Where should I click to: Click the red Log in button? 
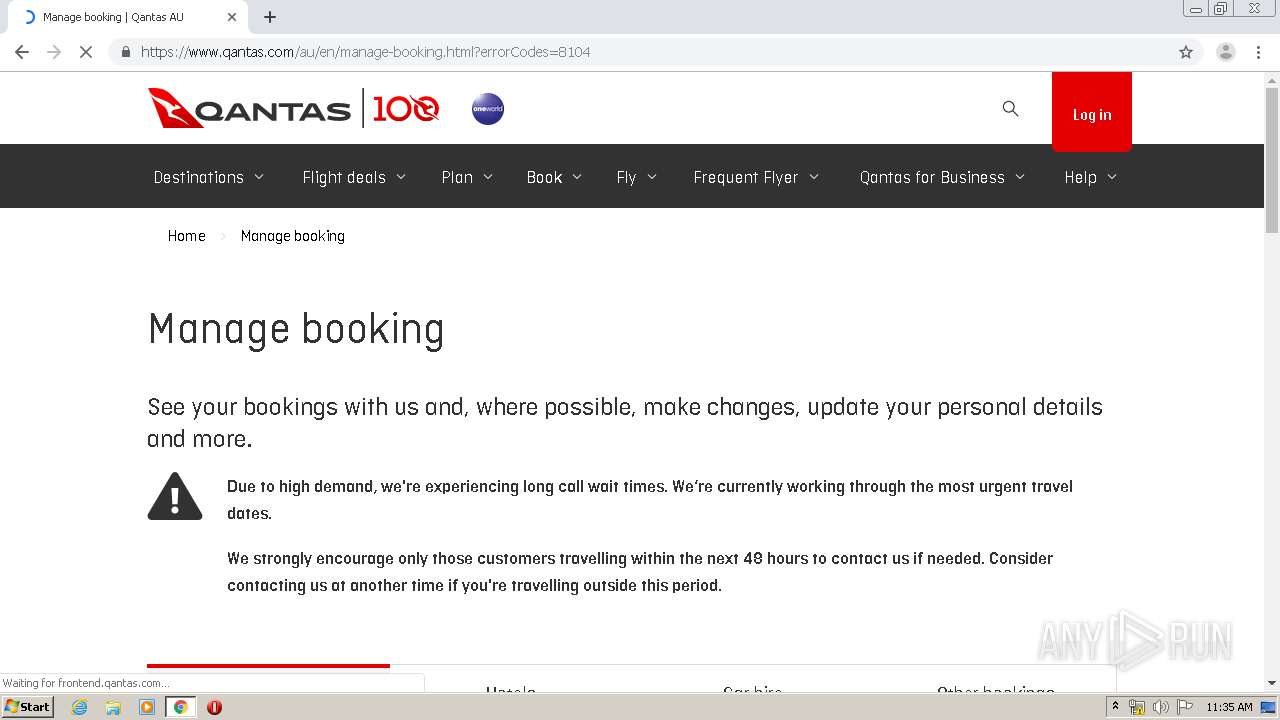[1092, 112]
